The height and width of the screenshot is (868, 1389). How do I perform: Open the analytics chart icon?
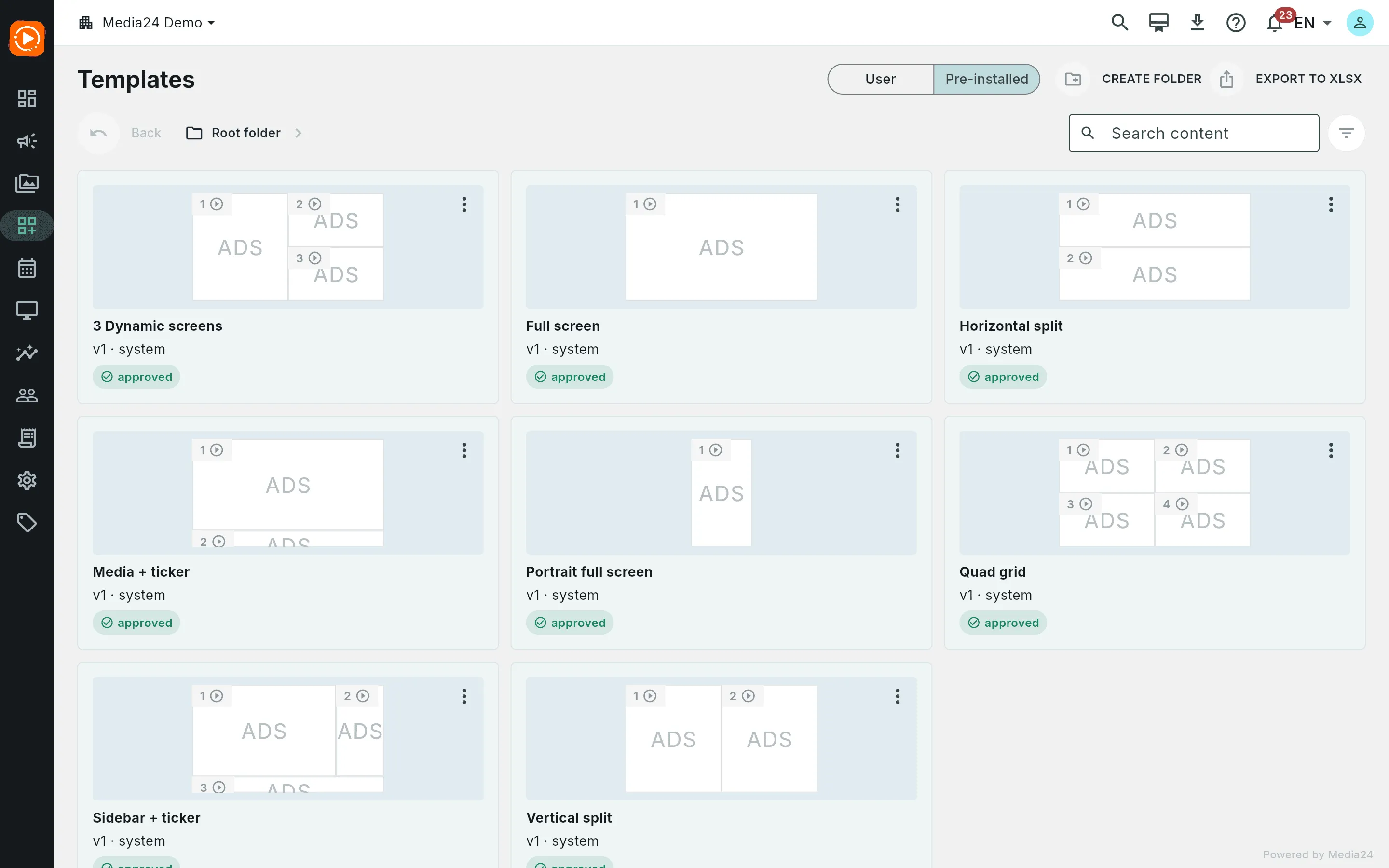[x=27, y=353]
